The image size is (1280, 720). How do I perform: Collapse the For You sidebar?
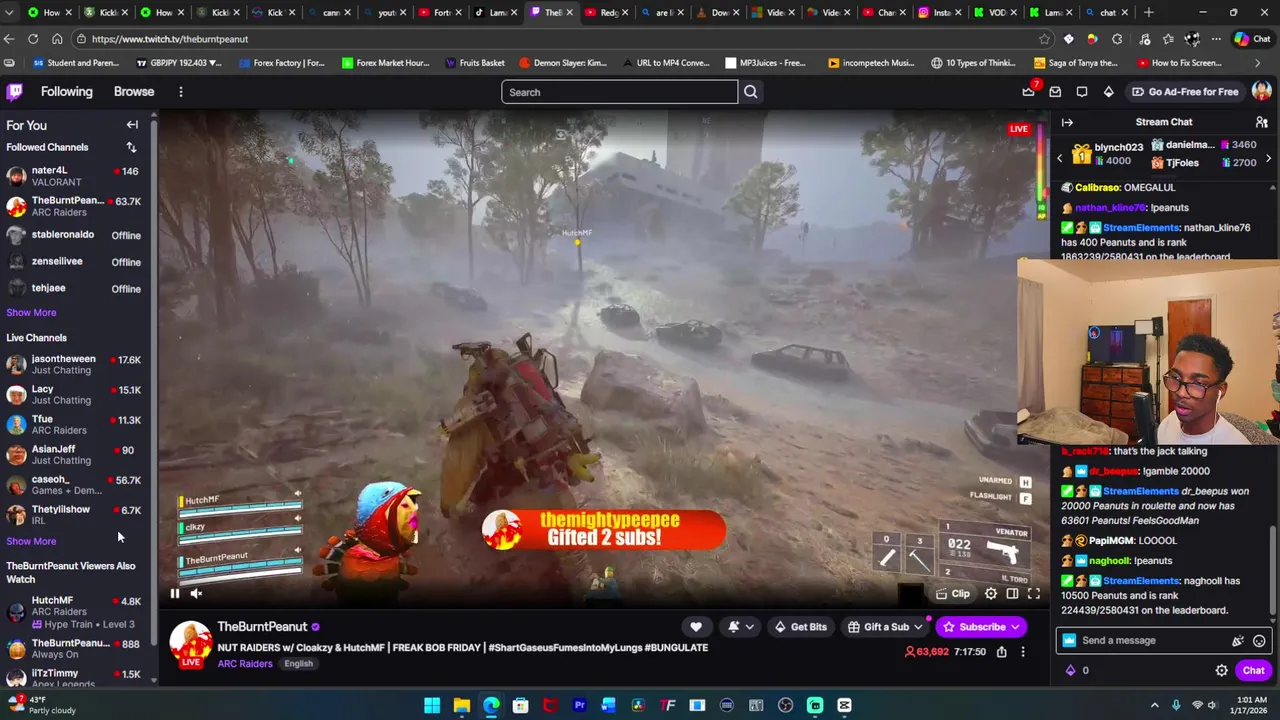pyautogui.click(x=132, y=125)
